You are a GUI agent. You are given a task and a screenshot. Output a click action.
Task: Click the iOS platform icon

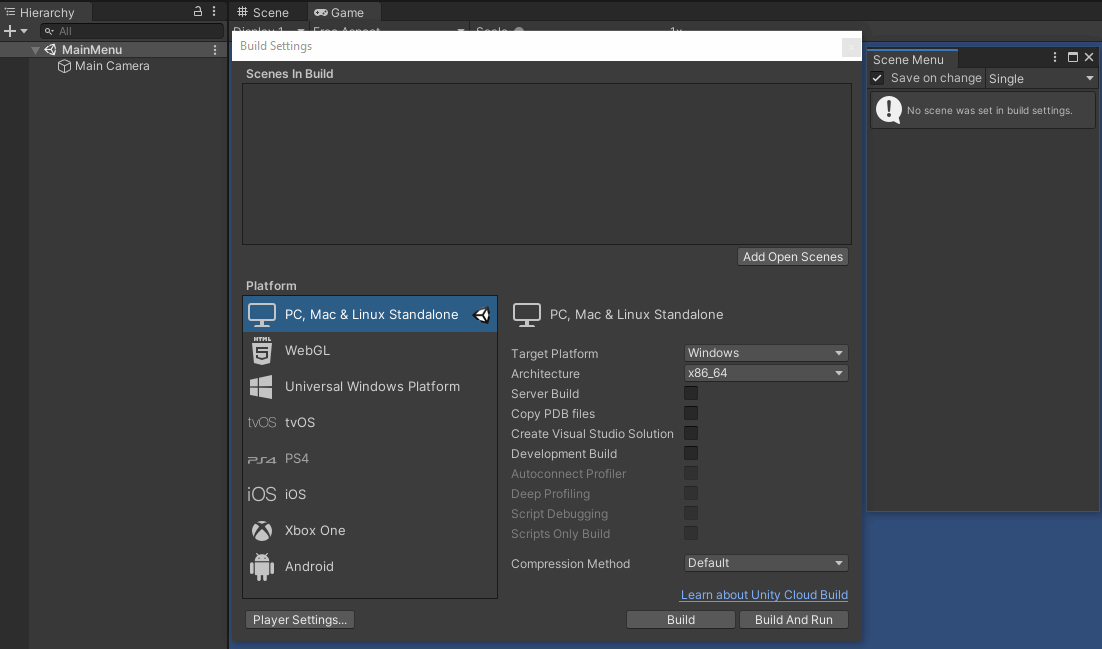coord(261,494)
